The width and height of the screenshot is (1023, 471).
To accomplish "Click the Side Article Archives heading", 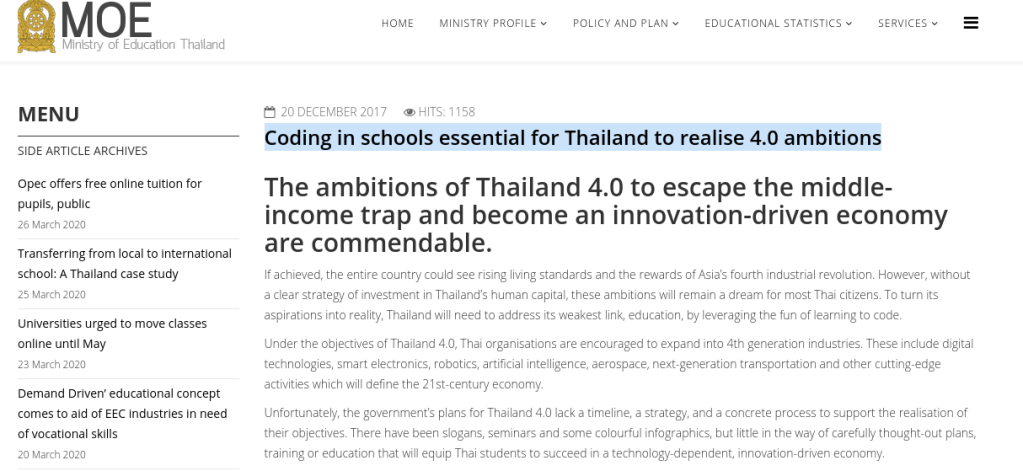I will (x=82, y=151).
